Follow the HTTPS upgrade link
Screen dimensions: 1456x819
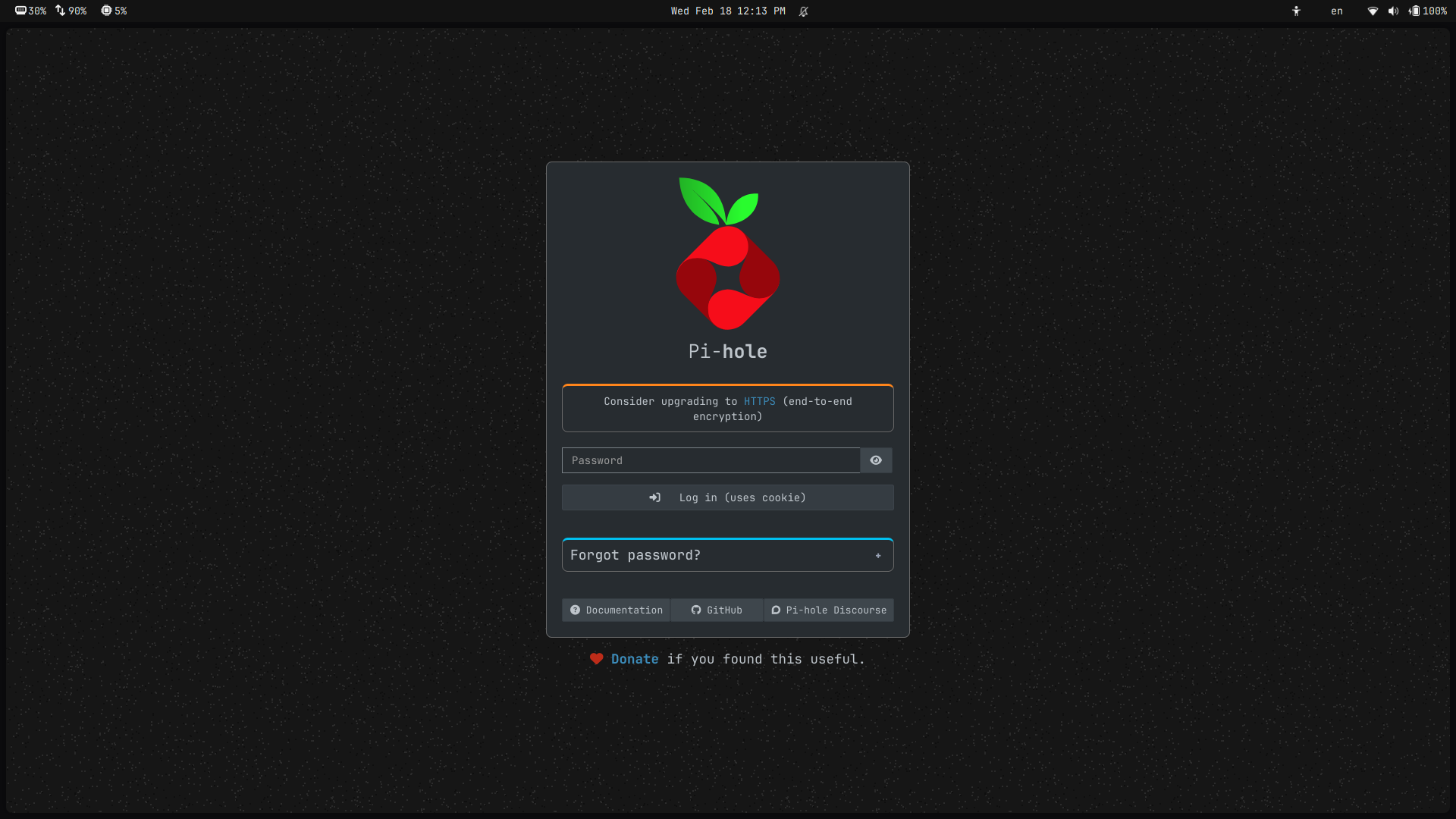[x=759, y=401]
